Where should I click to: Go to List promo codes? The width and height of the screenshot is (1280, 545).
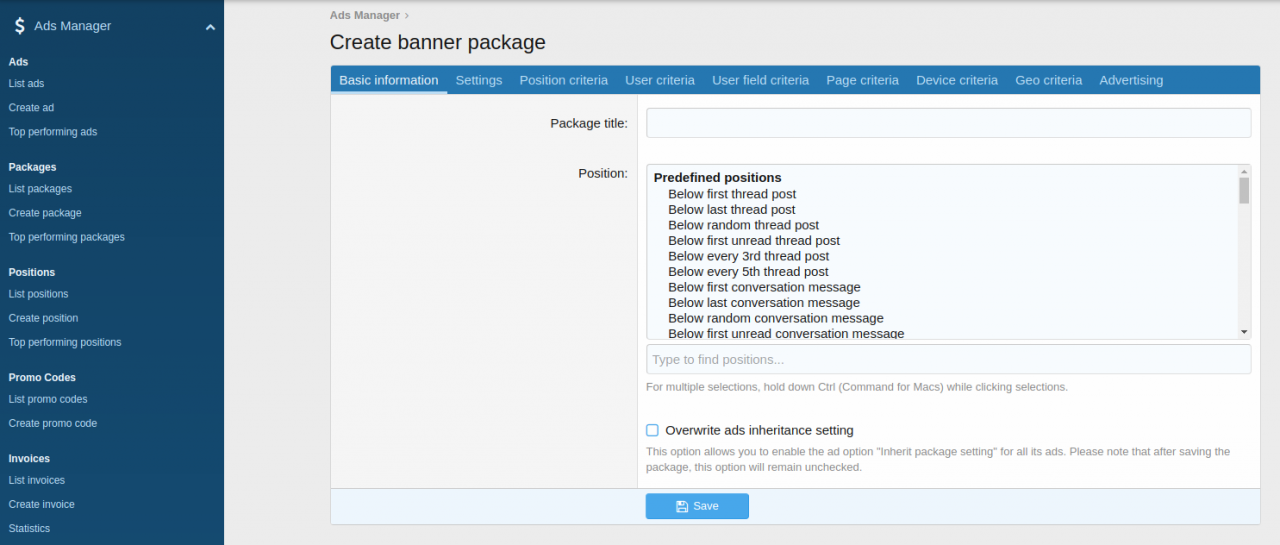pos(48,399)
